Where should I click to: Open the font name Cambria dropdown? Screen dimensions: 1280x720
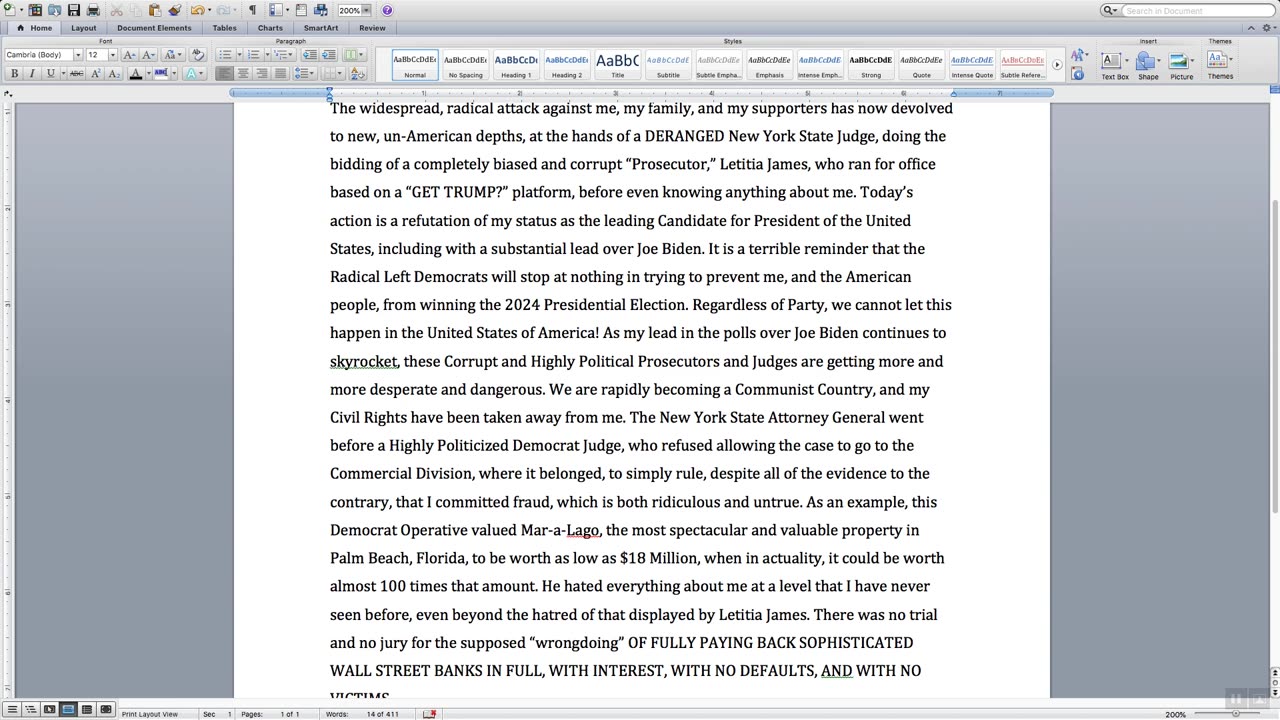click(78, 55)
